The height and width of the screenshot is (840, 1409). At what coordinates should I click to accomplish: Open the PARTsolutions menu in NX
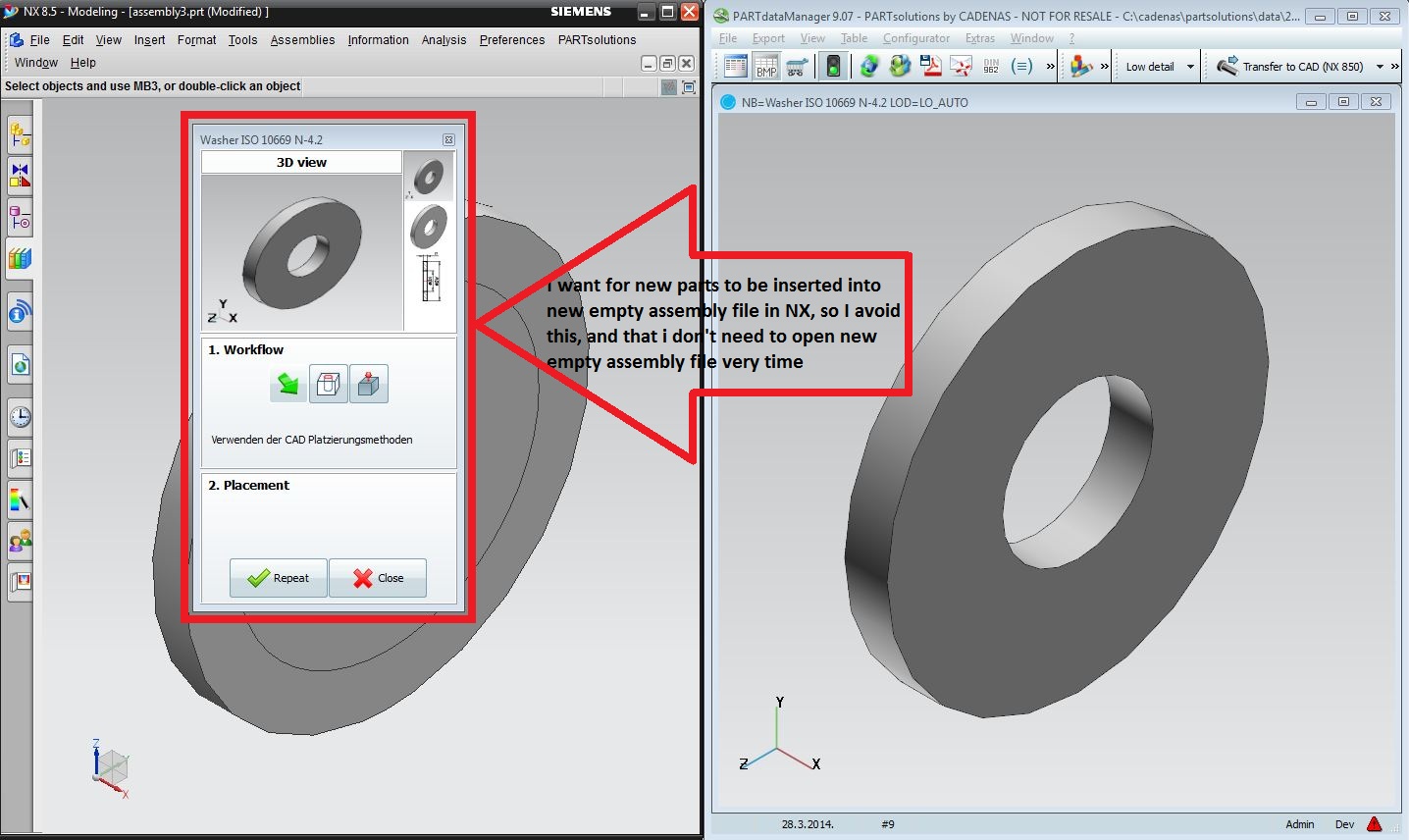coord(597,40)
